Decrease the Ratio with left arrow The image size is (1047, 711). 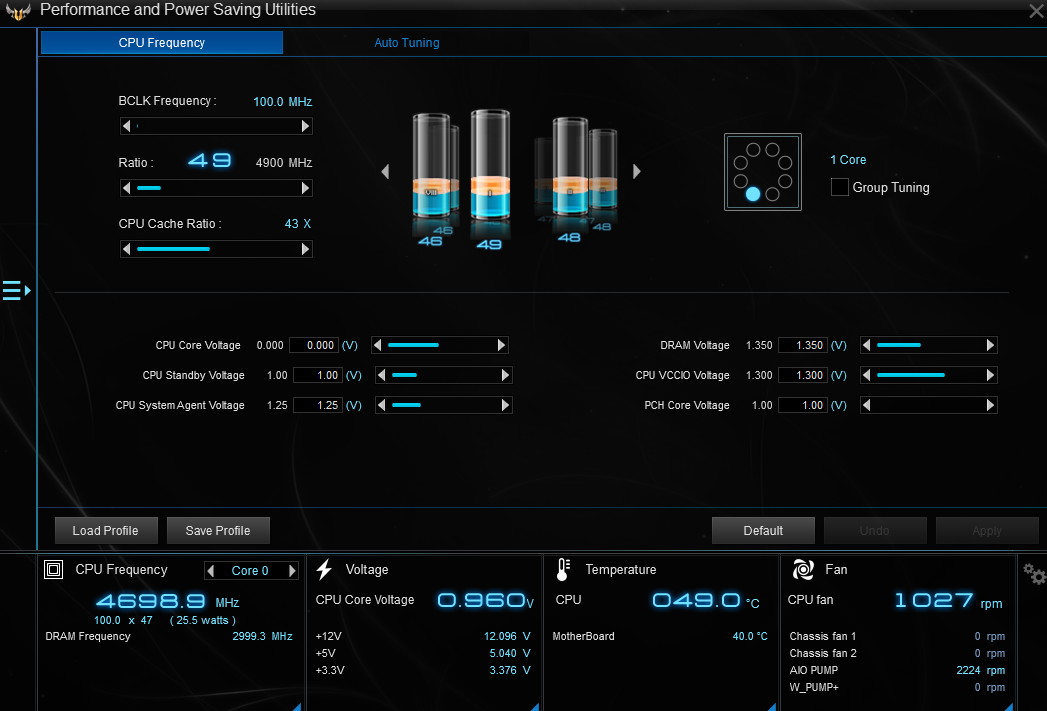tap(126, 188)
